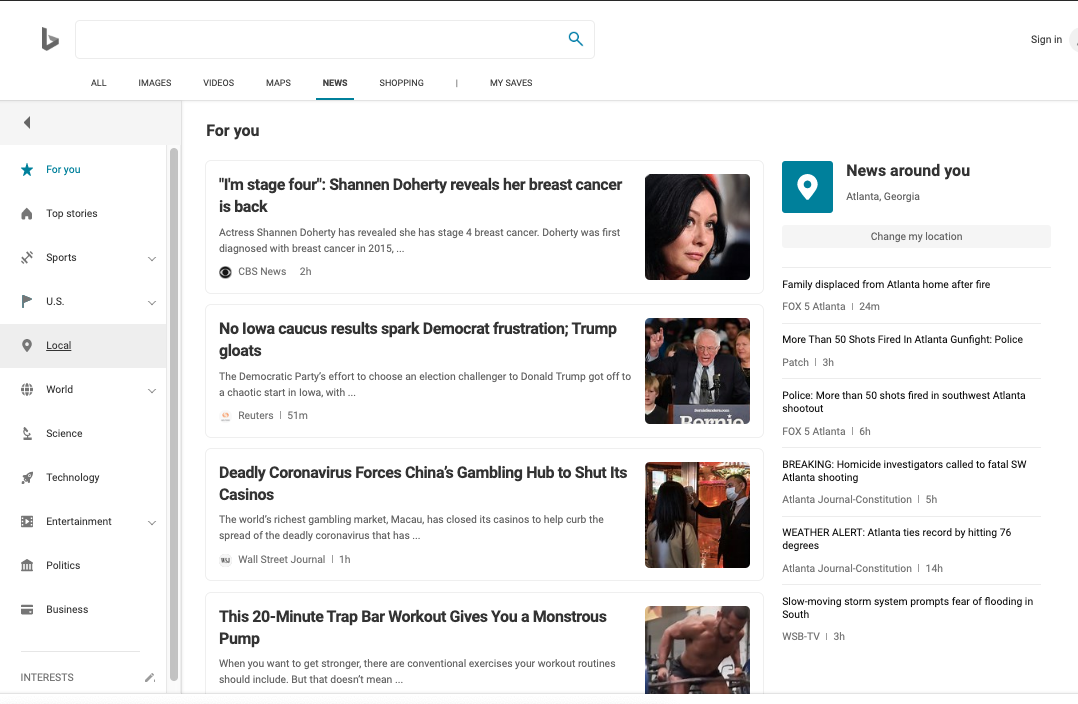The image size is (1078, 704).
Task: Switch to the VIDEOS tab
Action: [219, 82]
